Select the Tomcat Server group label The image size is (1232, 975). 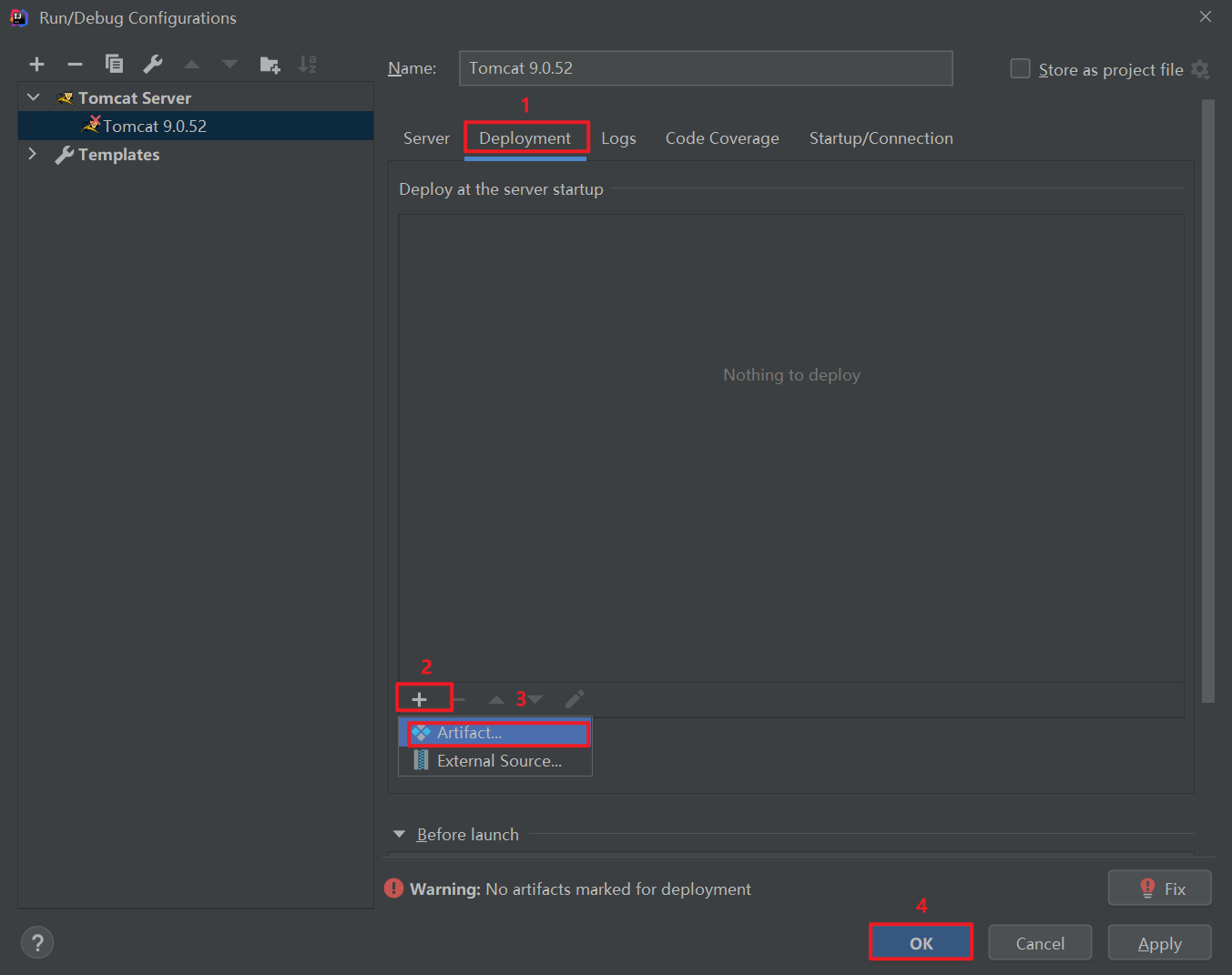pyautogui.click(x=135, y=97)
